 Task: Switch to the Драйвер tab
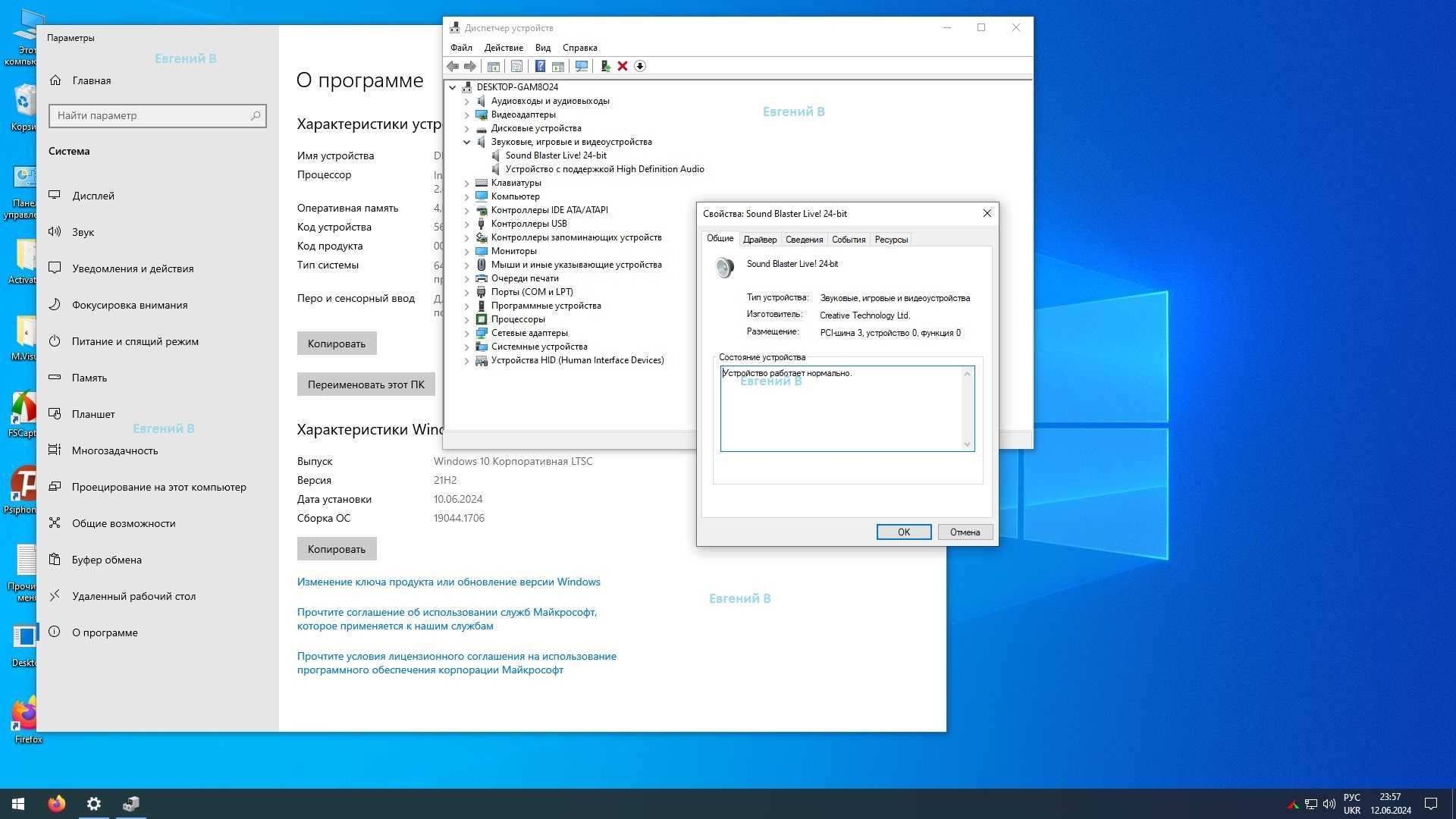[760, 240]
